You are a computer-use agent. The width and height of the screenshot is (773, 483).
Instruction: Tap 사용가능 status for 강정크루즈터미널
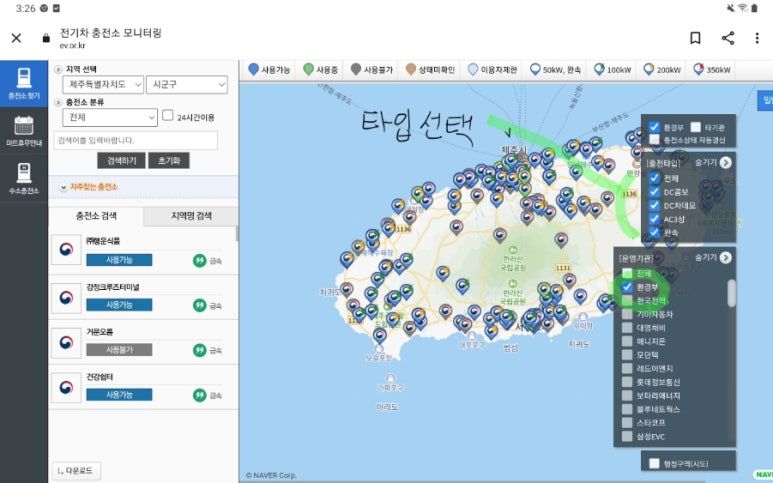click(119, 305)
